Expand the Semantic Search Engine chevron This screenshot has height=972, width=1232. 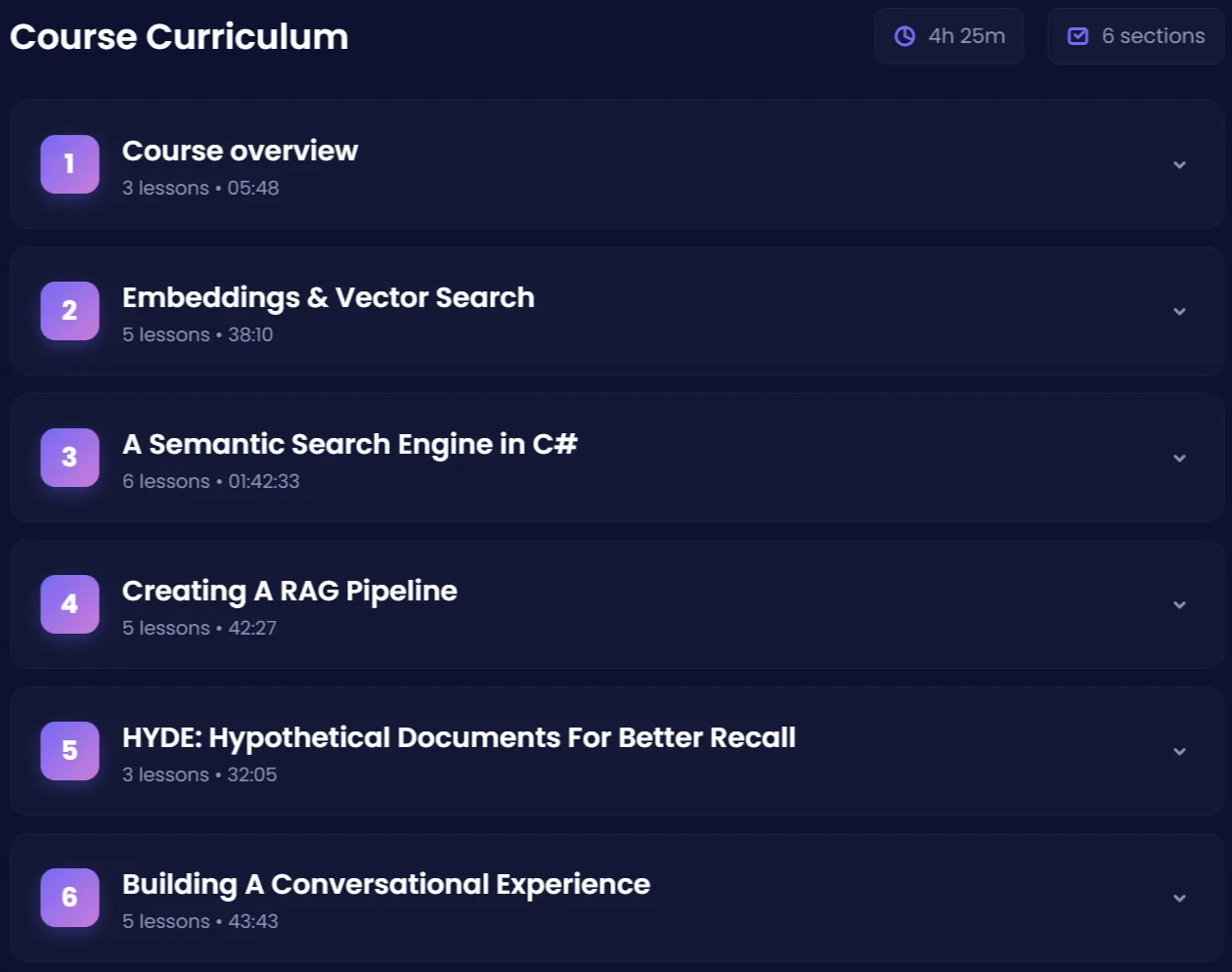click(x=1179, y=459)
